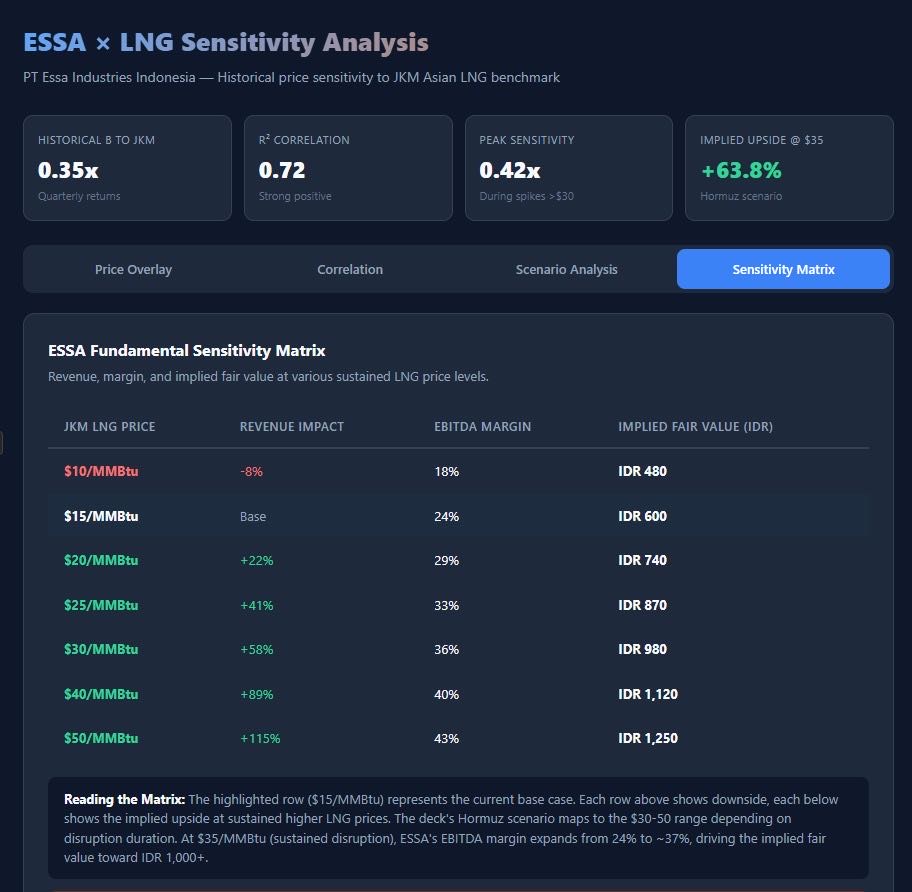
Task: Click the ESSA × LNG Sensitivity Analysis title
Action: (226, 42)
